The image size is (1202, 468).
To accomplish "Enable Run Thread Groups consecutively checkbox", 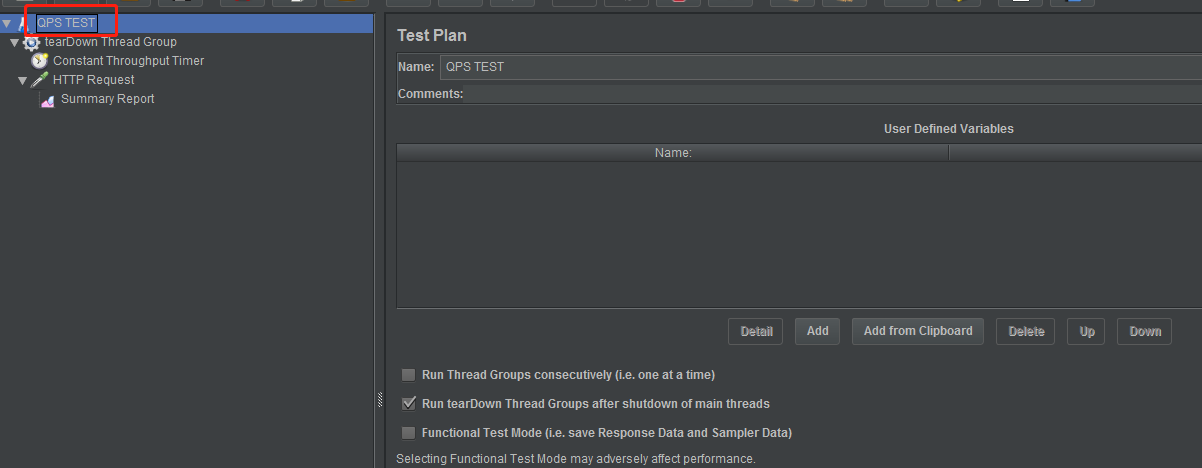I will 408,375.
